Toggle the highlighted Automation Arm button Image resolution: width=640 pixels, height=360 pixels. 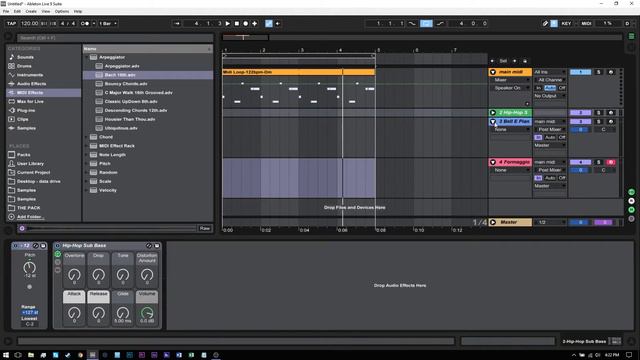coord(269,24)
